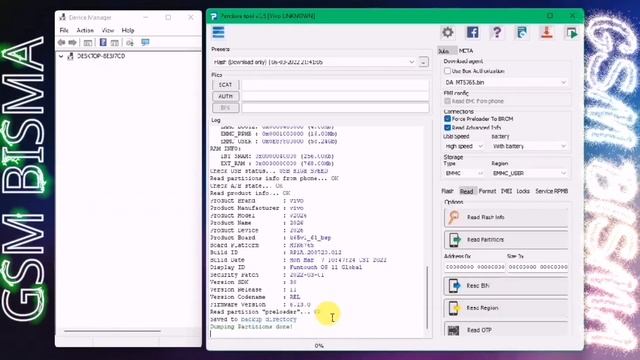Screen dimensions: 640x360
Task: Click the SCAT file button
Action: (x=225, y=84)
